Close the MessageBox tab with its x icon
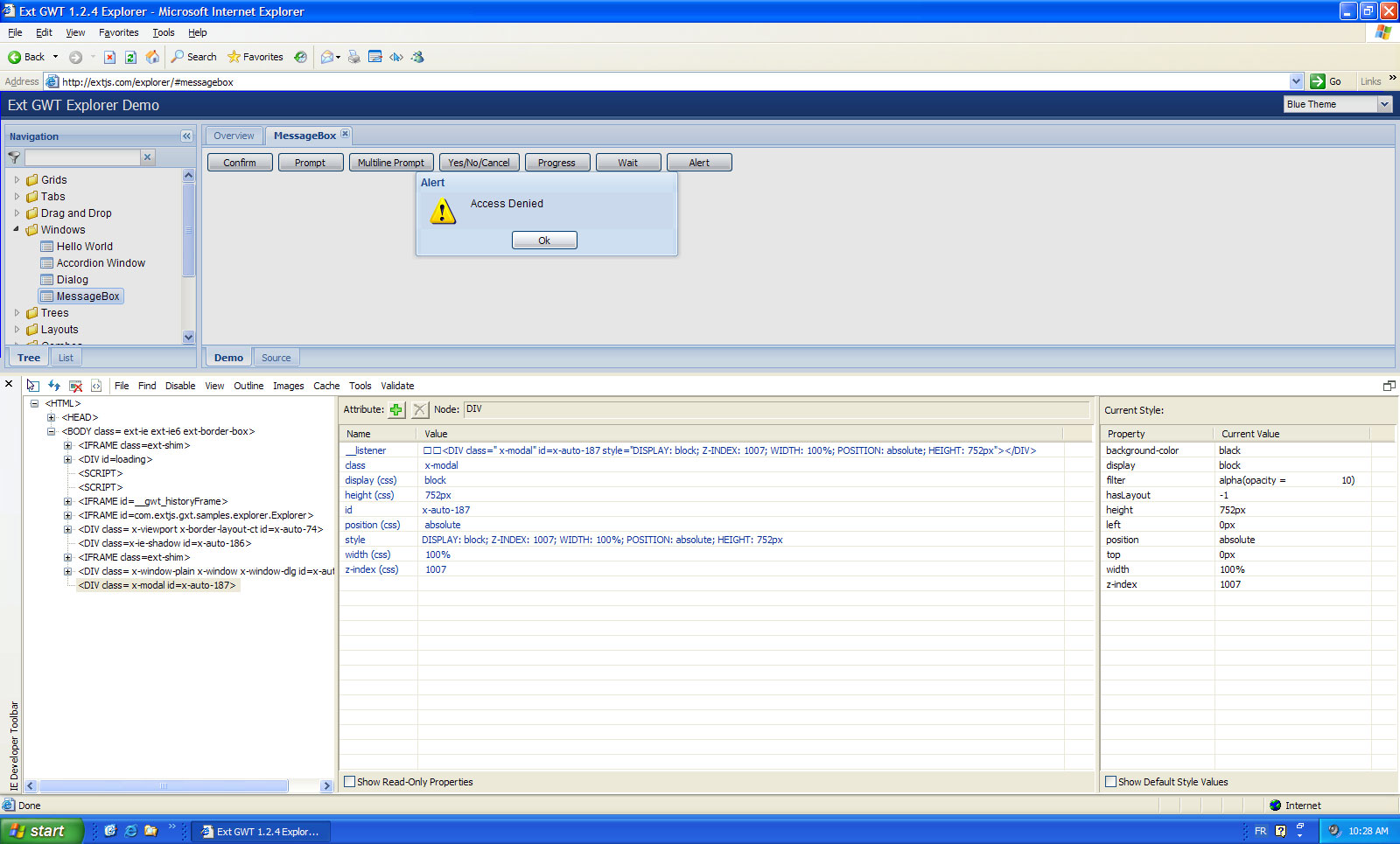The width and height of the screenshot is (1400, 844). tap(345, 134)
